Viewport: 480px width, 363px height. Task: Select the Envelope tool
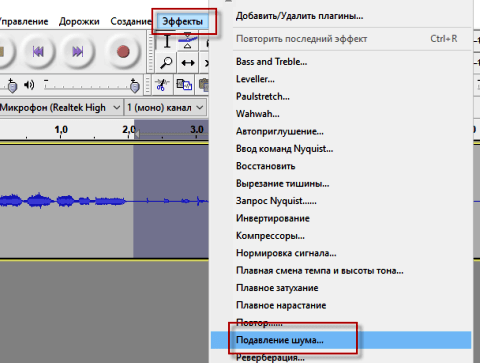[x=187, y=41]
